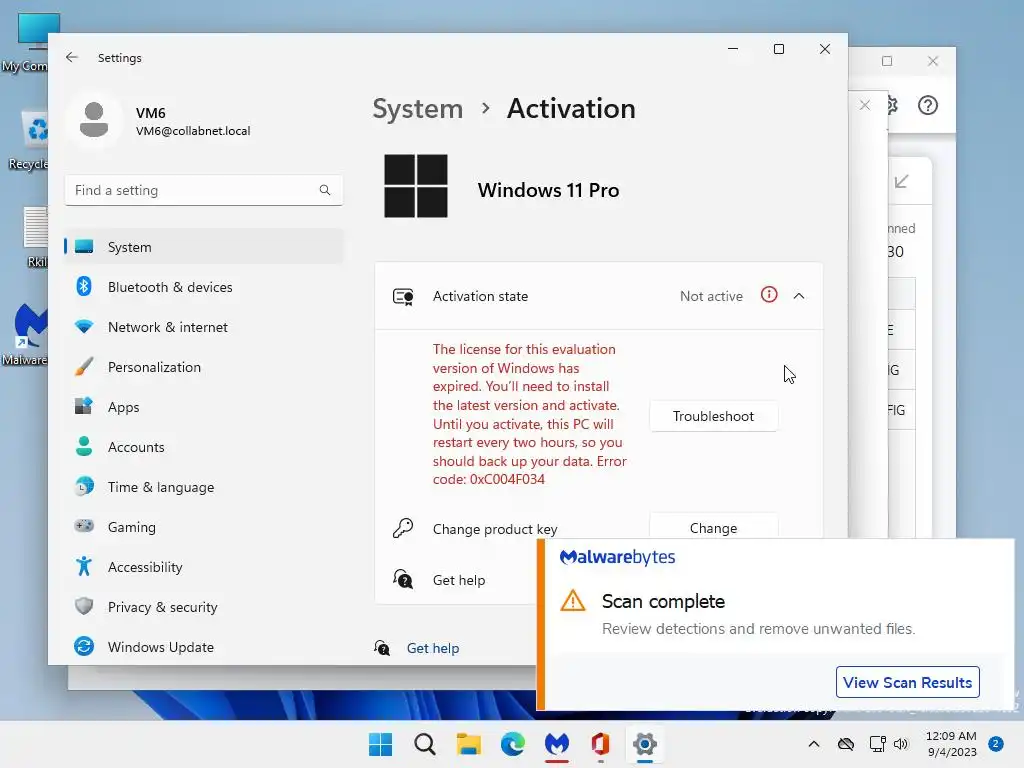This screenshot has width=1024, height=768.
Task: Click the red activation info icon
Action: click(x=769, y=295)
